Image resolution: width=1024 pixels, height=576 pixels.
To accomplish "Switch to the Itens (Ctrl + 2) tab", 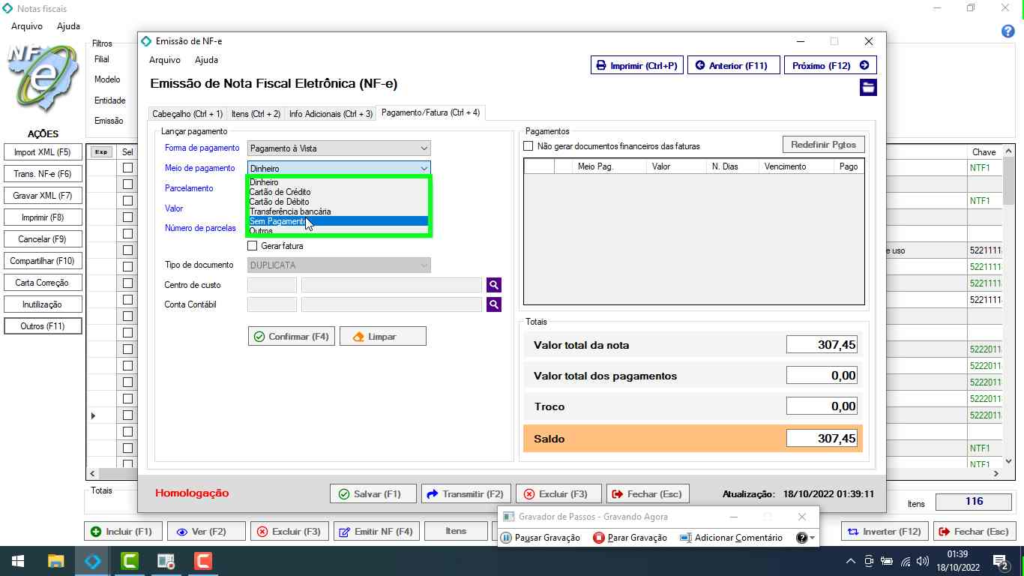I will click(255, 114).
